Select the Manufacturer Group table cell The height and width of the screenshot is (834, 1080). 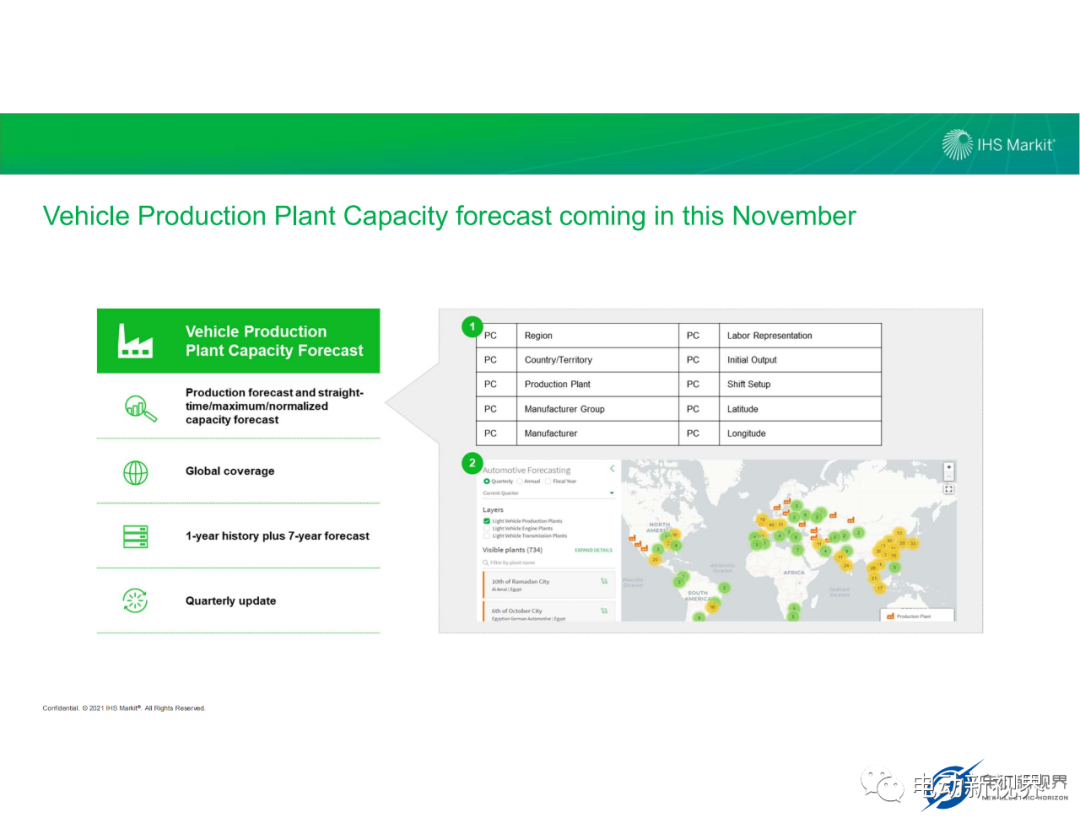coord(597,409)
